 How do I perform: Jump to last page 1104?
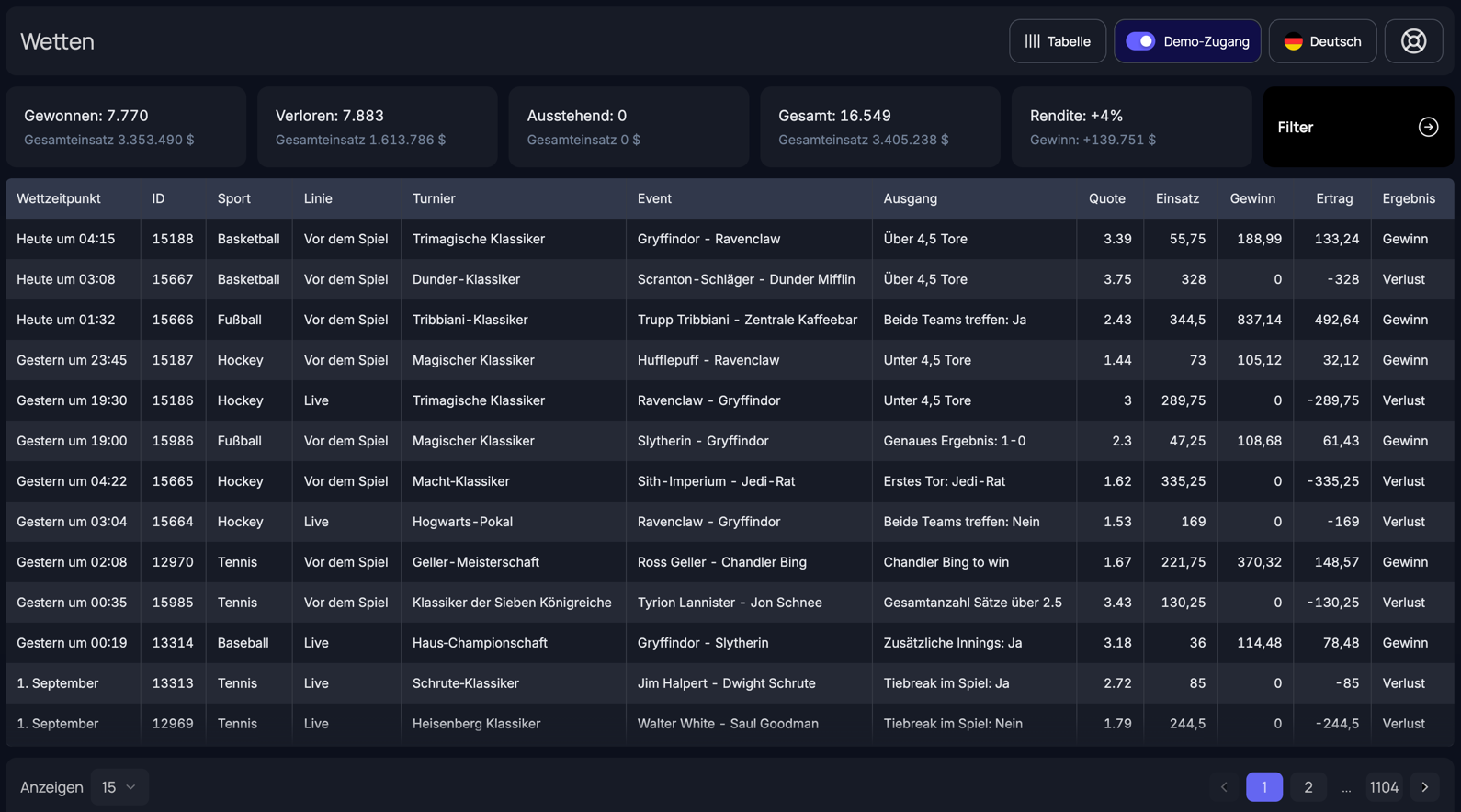1383,787
